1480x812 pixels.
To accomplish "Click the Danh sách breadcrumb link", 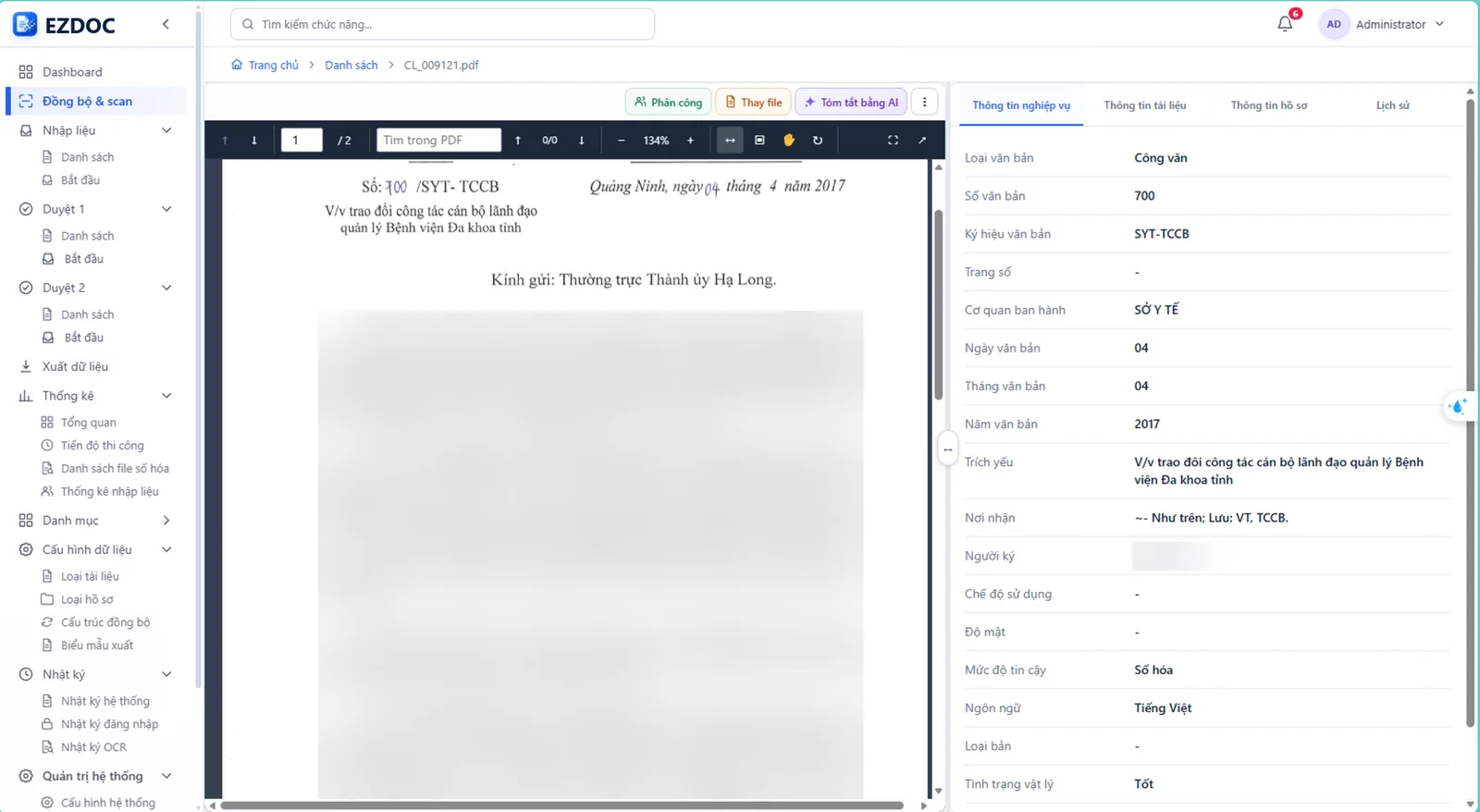I will (351, 65).
